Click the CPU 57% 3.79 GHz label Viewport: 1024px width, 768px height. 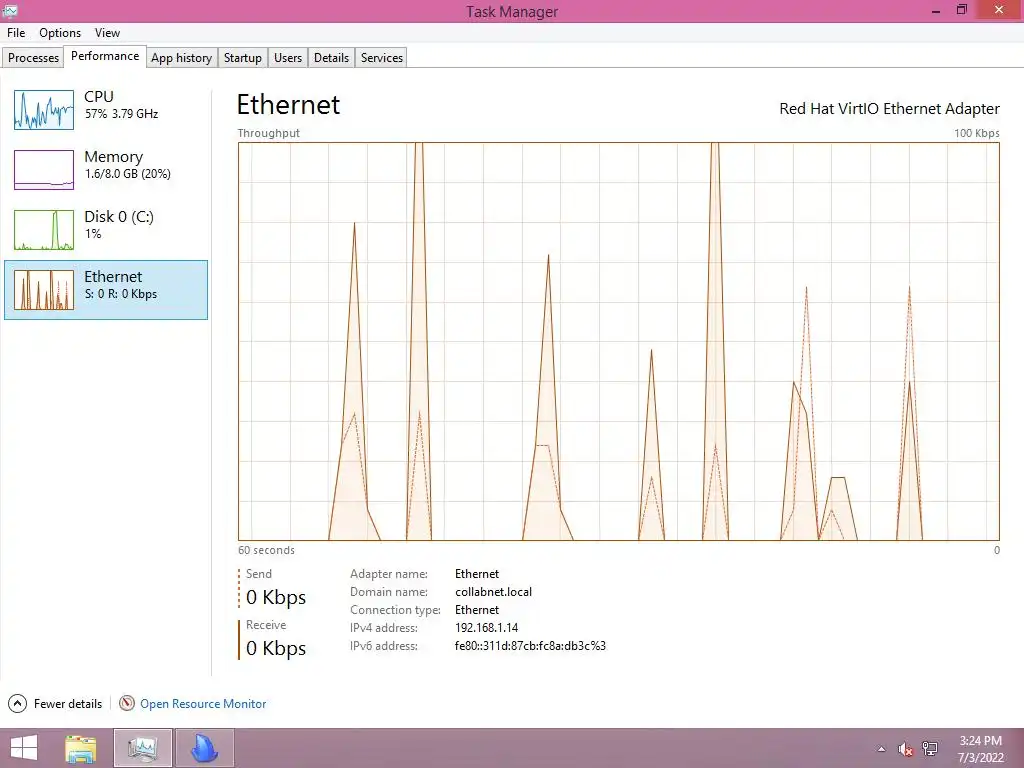[x=121, y=104]
